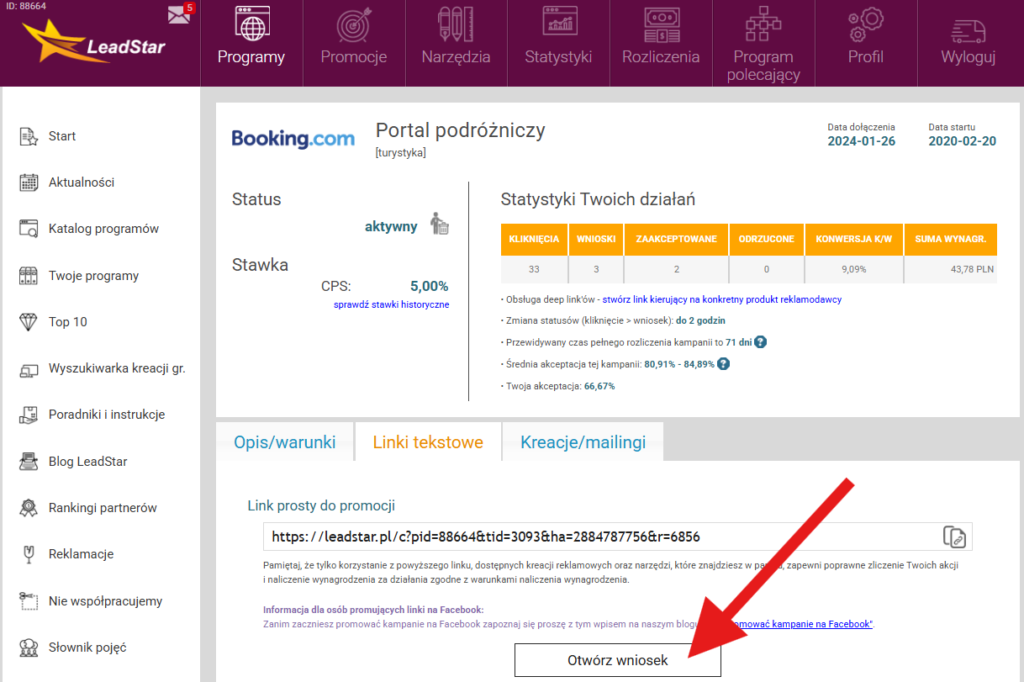Click the Otwórz wniosek button
The image size is (1024, 682).
(x=617, y=660)
